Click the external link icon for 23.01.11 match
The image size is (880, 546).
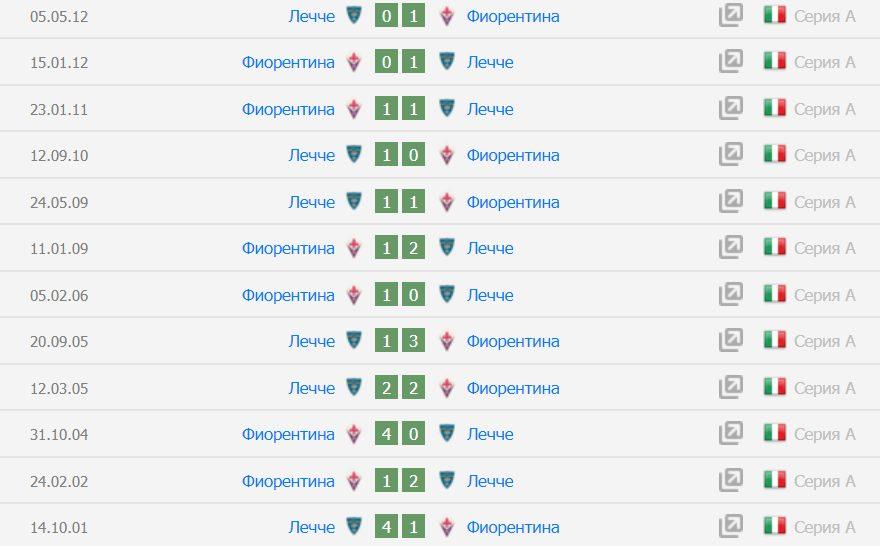pos(731,108)
